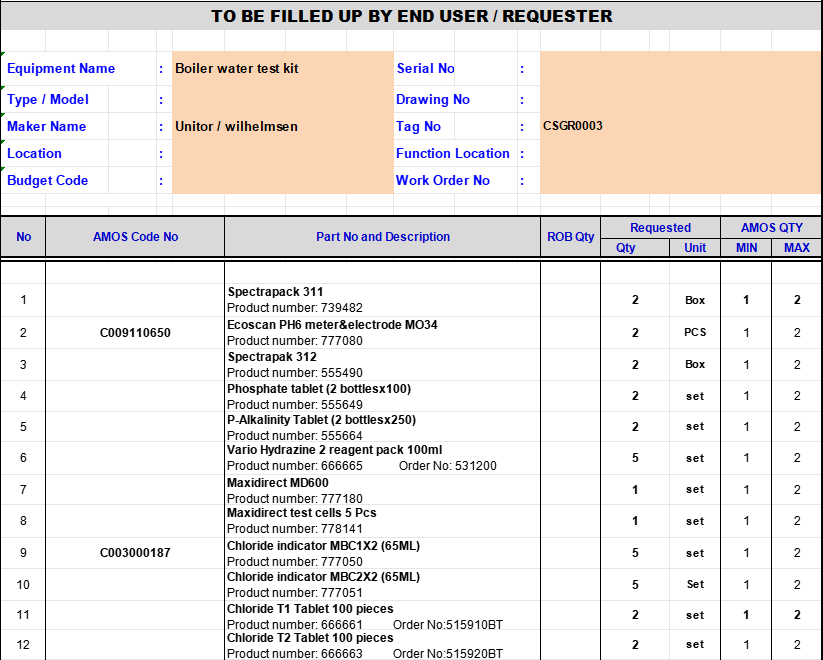Select the MIN column header
Viewport: 823px width, 660px height.
coord(746,248)
